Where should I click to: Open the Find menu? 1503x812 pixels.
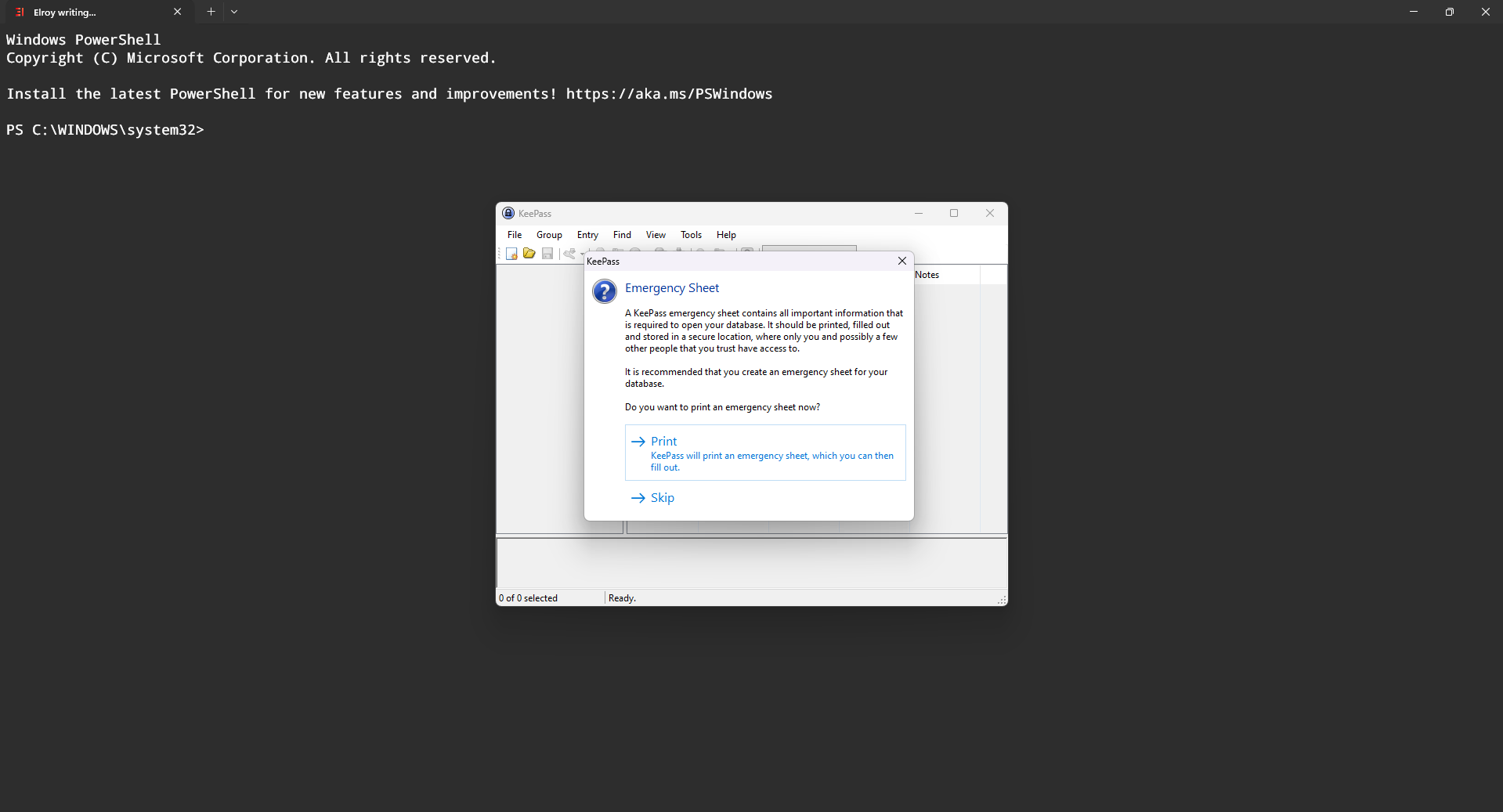622,235
